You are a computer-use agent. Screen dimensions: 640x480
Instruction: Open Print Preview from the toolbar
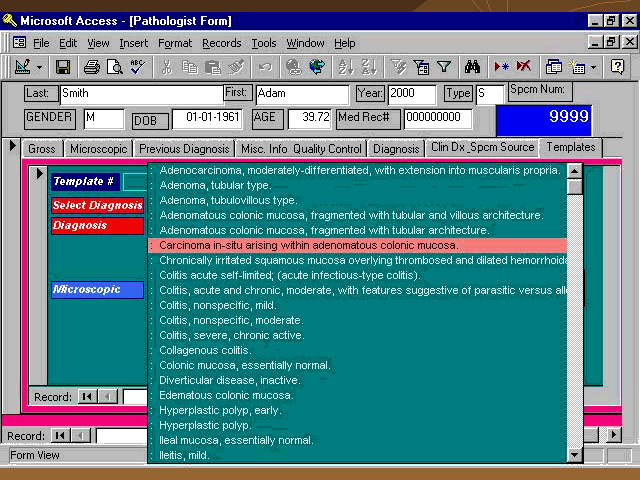click(x=114, y=67)
